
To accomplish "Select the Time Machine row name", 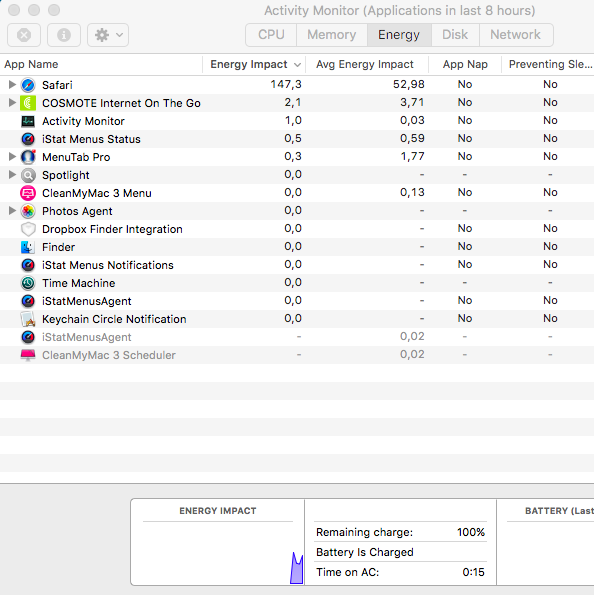I will [x=79, y=283].
